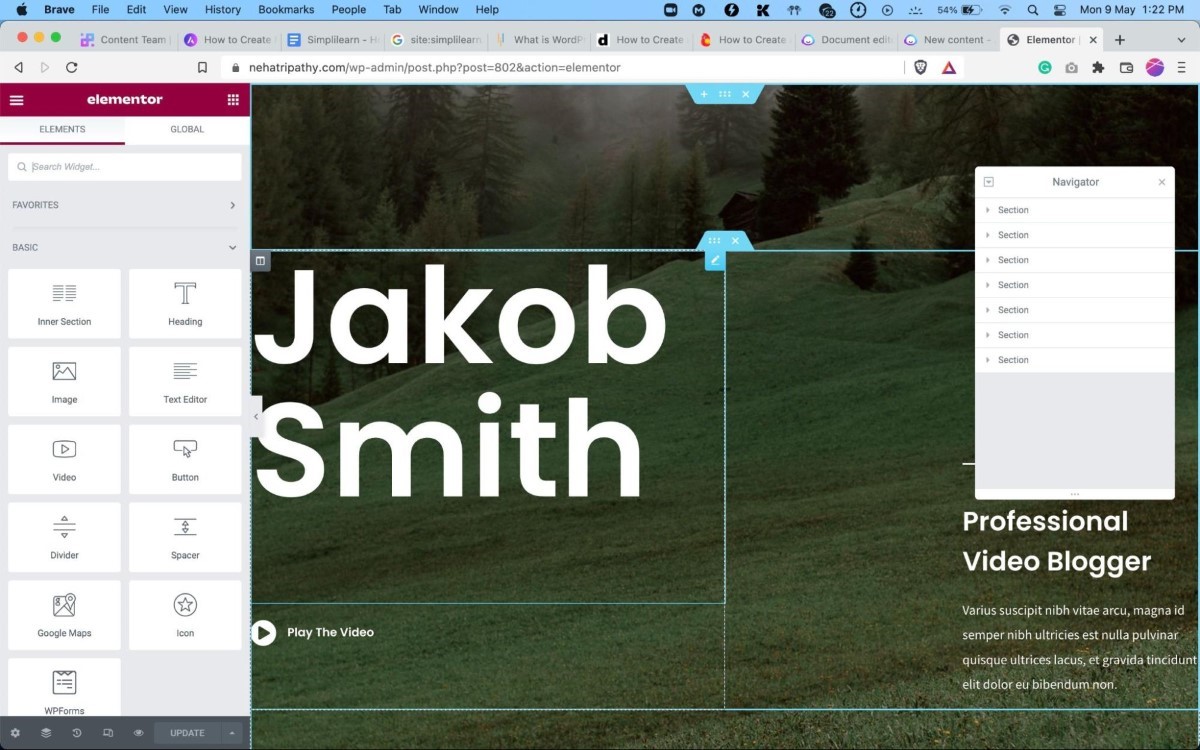Pick the Image widget
The image size is (1200, 750).
pos(64,382)
